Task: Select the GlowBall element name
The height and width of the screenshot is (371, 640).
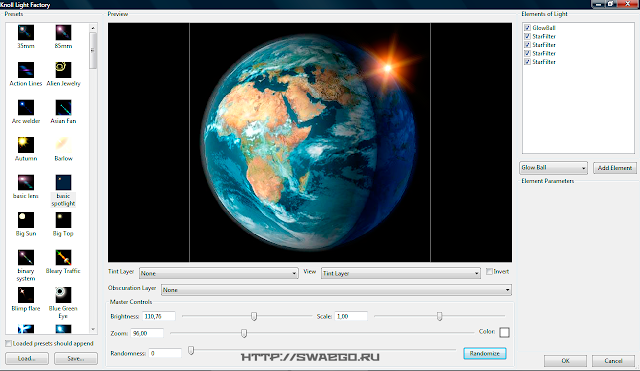Action: (544, 28)
